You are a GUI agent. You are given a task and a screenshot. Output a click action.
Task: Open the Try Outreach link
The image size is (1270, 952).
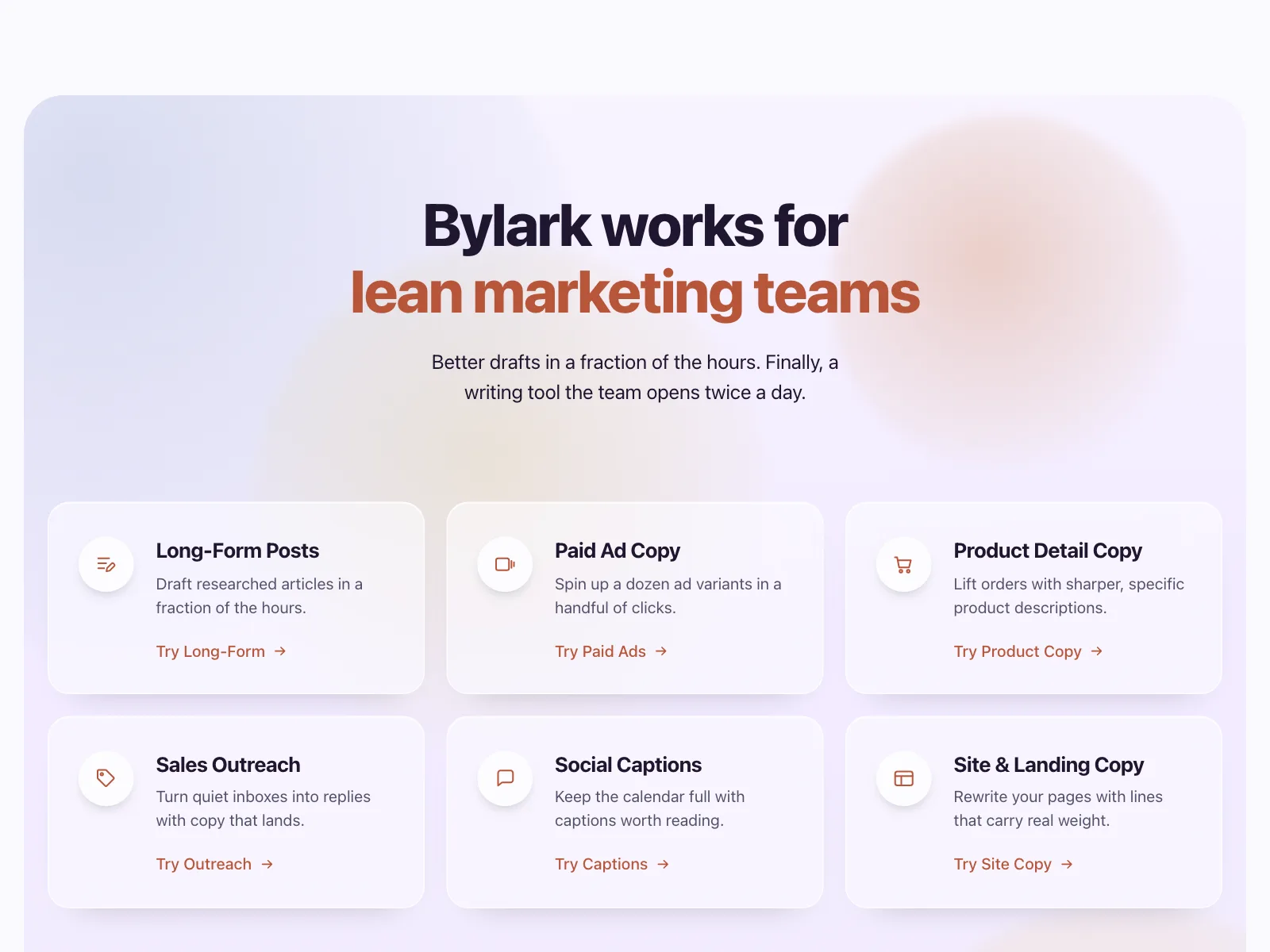215,864
